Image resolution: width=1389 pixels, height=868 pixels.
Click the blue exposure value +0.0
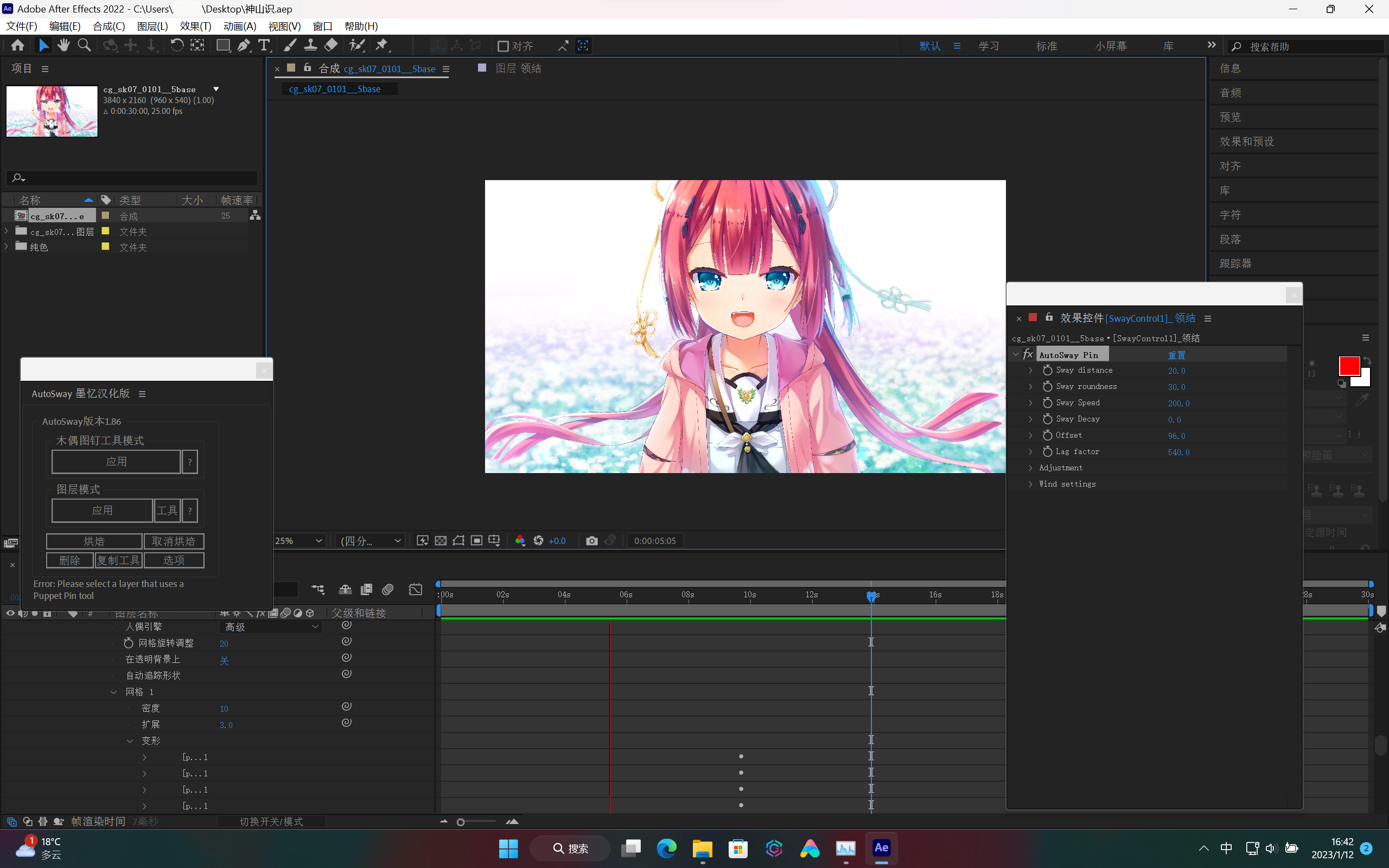(x=557, y=541)
